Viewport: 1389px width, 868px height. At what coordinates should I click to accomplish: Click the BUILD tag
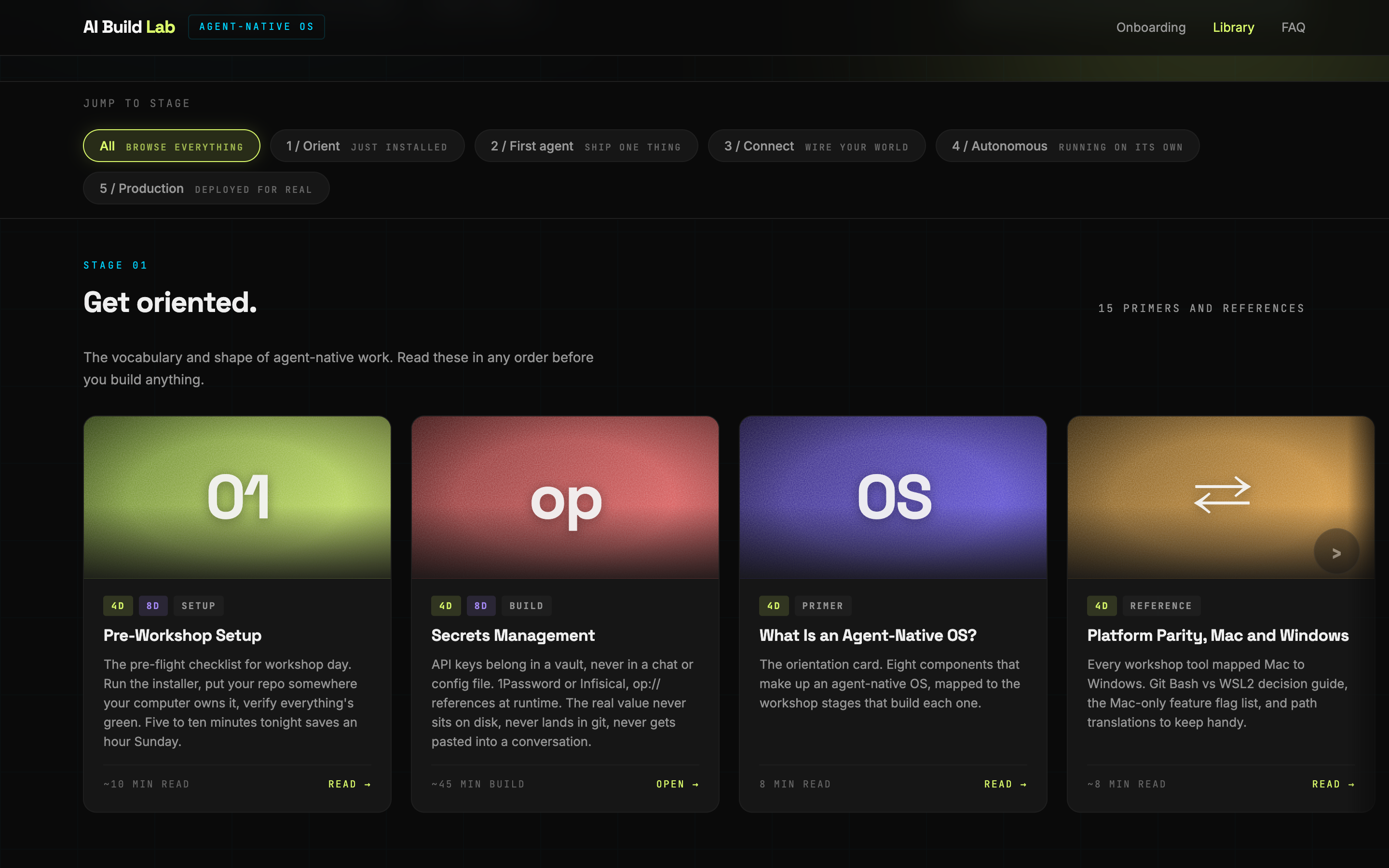point(526,606)
